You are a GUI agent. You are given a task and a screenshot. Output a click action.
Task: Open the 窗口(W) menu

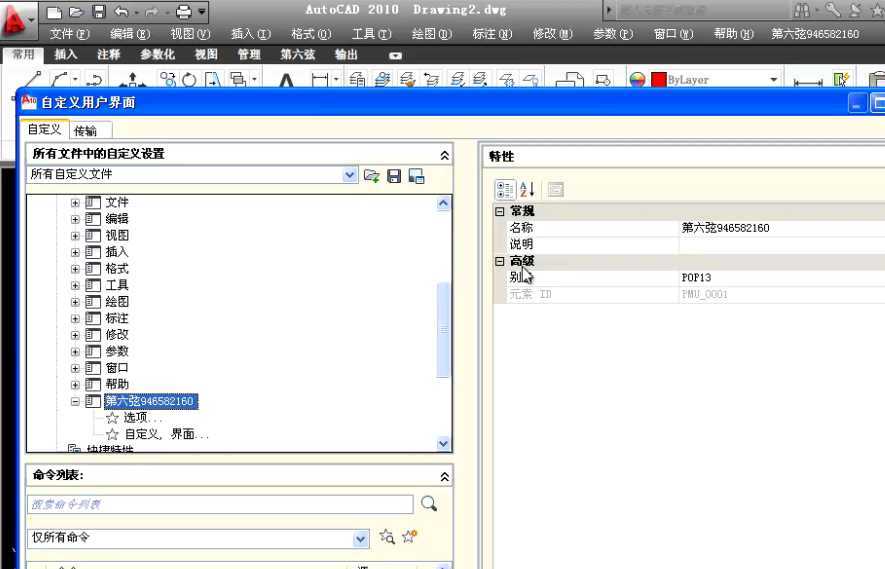coord(673,34)
